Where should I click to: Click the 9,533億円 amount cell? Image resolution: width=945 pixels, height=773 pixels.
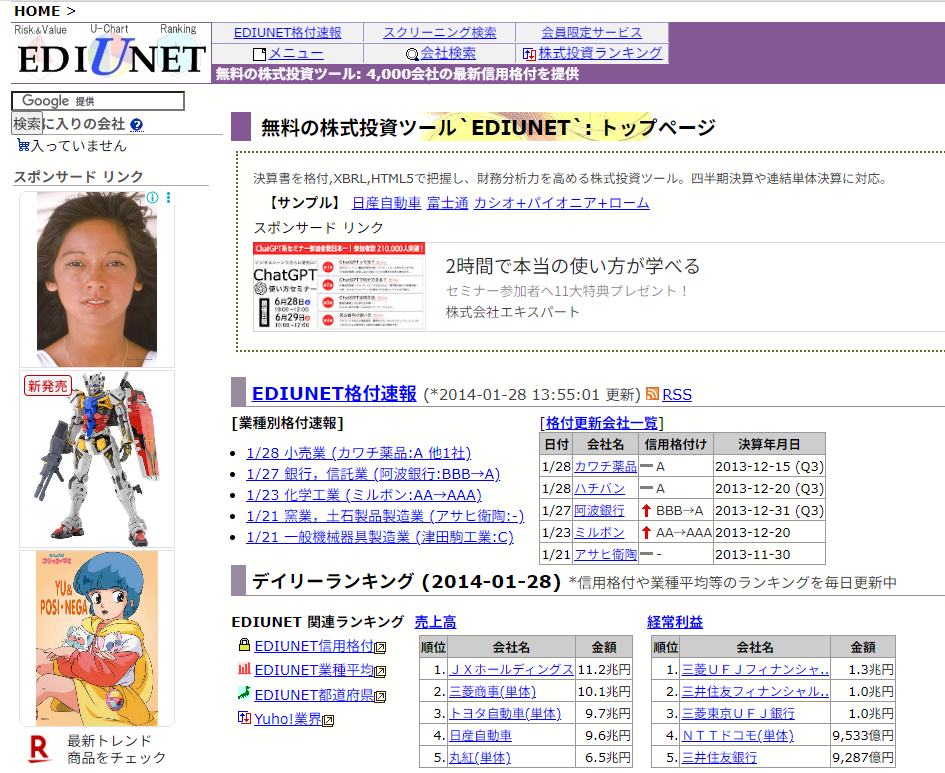(863, 736)
